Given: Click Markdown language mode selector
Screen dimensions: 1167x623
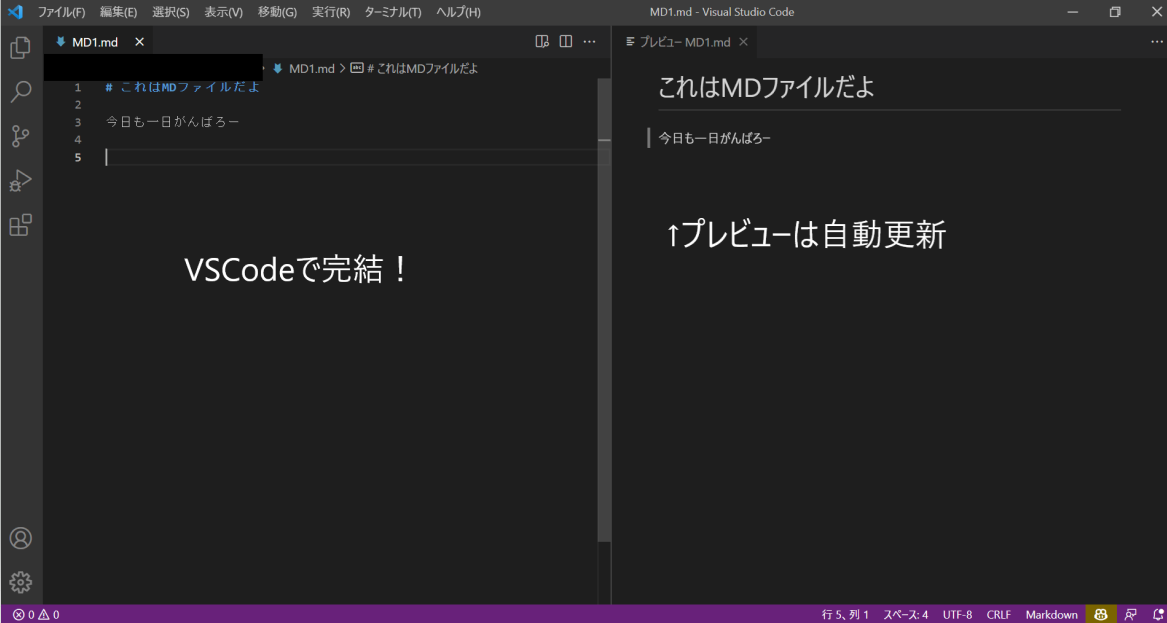Looking at the screenshot, I should [x=1052, y=615].
